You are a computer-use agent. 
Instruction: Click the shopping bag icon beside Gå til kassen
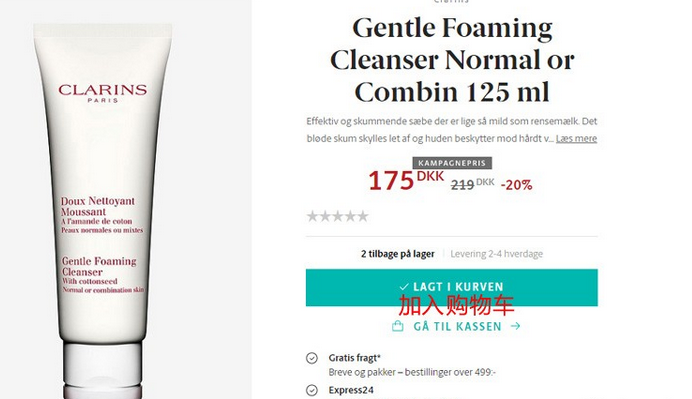398,326
